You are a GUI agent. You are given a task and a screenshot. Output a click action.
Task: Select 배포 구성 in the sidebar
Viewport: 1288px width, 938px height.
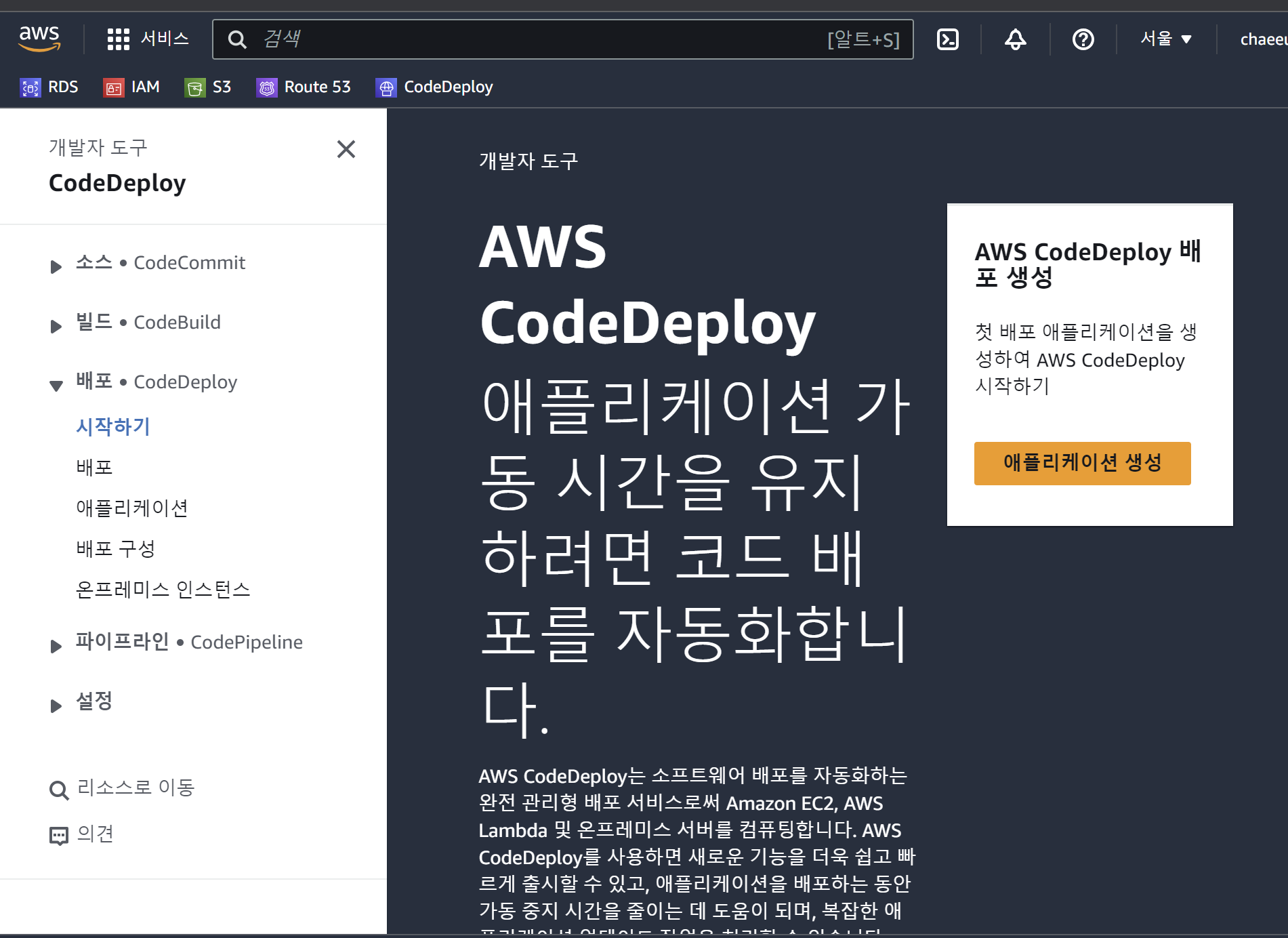116,548
